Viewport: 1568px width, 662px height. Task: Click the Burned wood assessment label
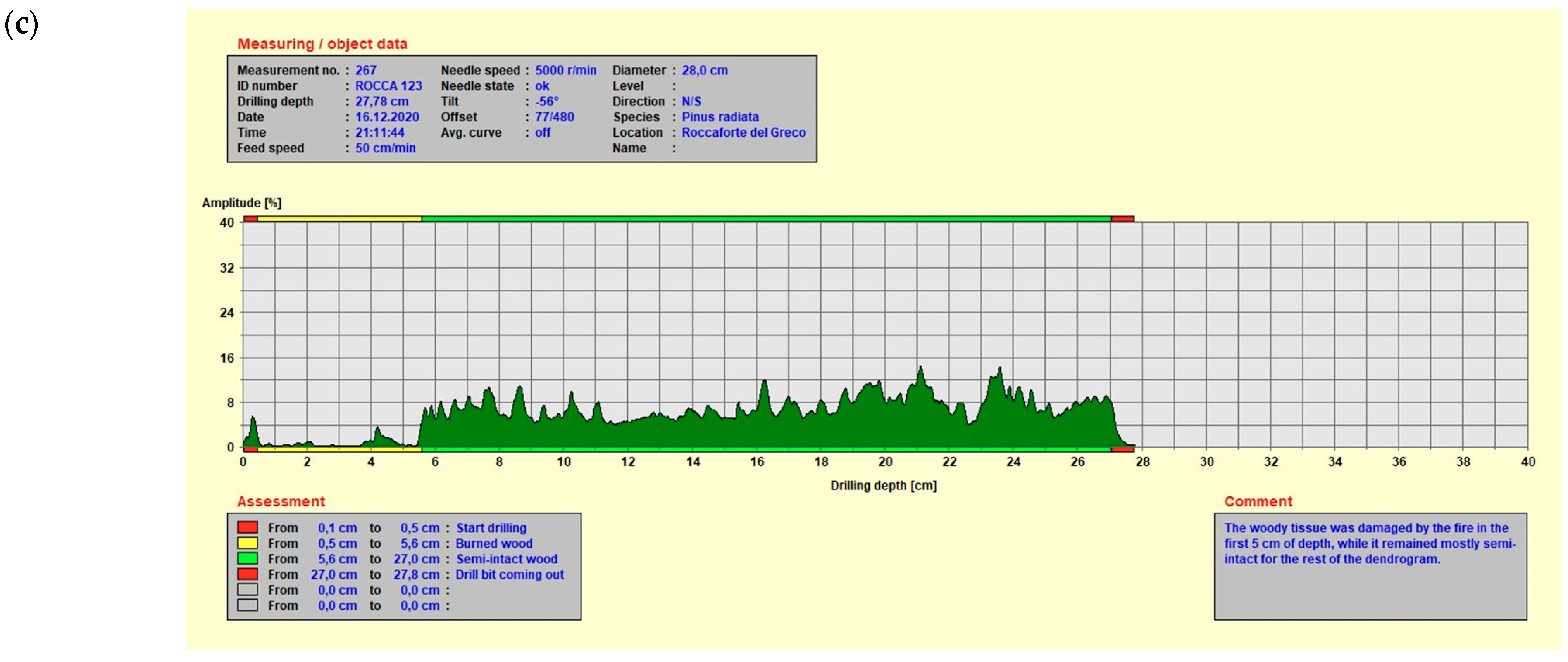(494, 543)
